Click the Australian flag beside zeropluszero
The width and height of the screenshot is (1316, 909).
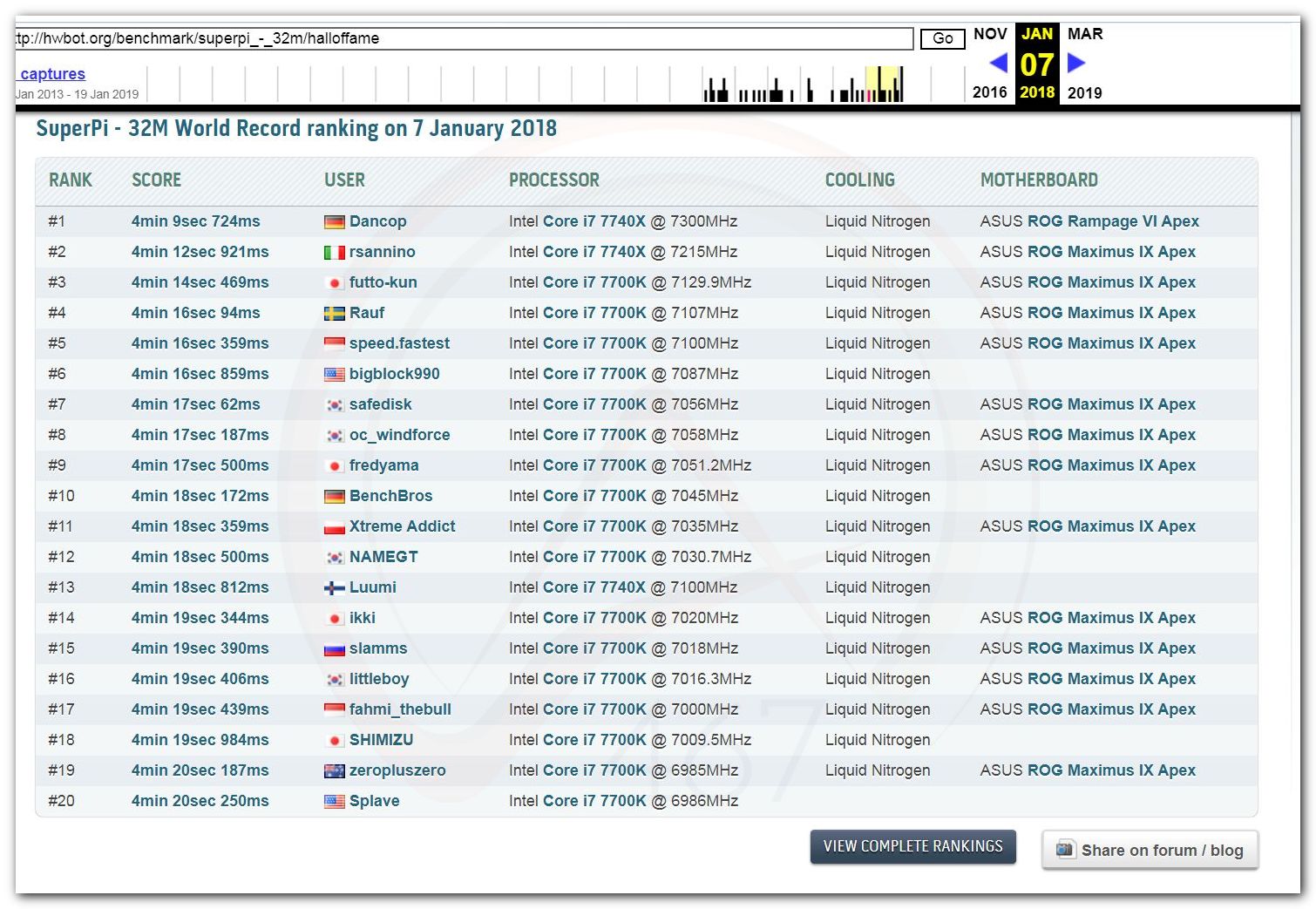coord(334,771)
